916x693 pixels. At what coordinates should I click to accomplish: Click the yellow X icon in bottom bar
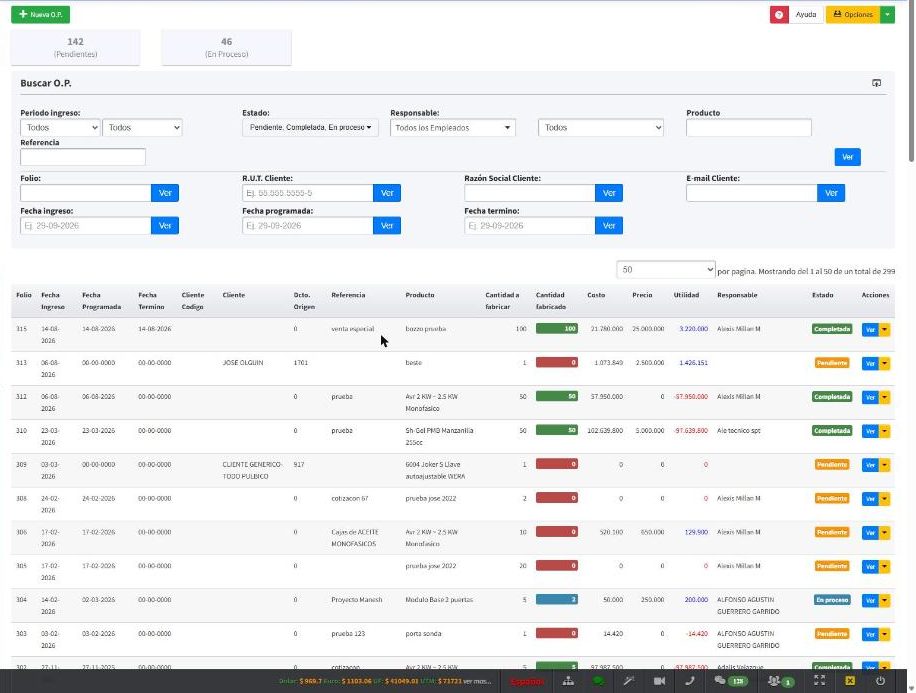[850, 681]
